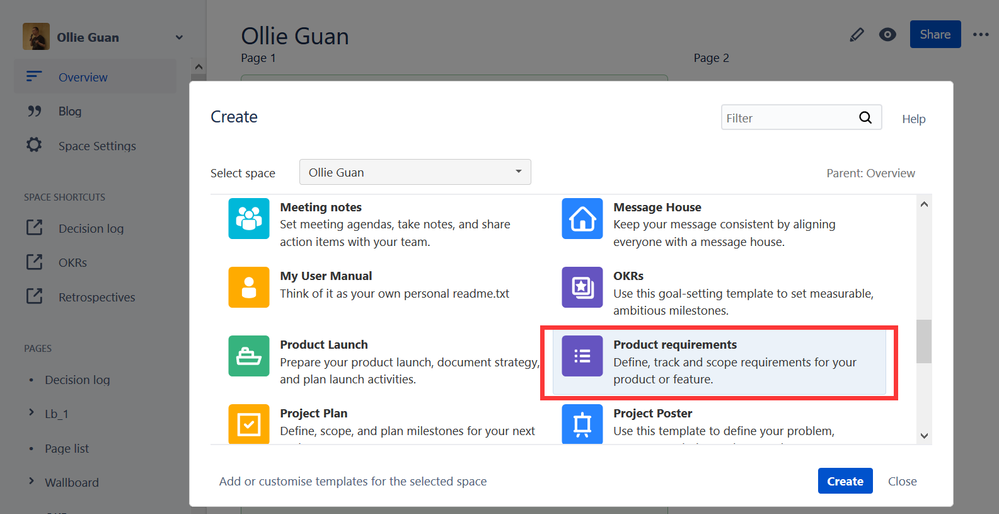Click the template list scrollbar thumb
Screen dimensions: 999x514
(924, 342)
